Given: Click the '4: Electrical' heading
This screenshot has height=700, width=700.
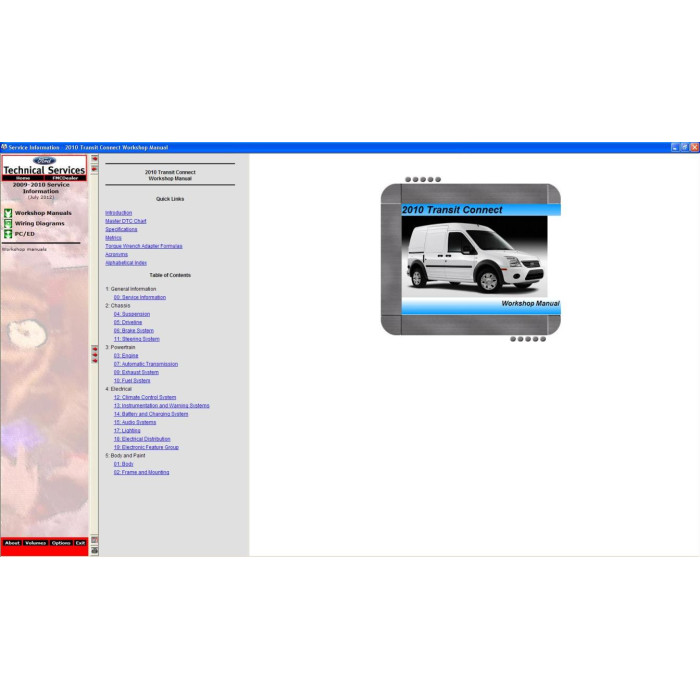Looking at the screenshot, I should [118, 389].
